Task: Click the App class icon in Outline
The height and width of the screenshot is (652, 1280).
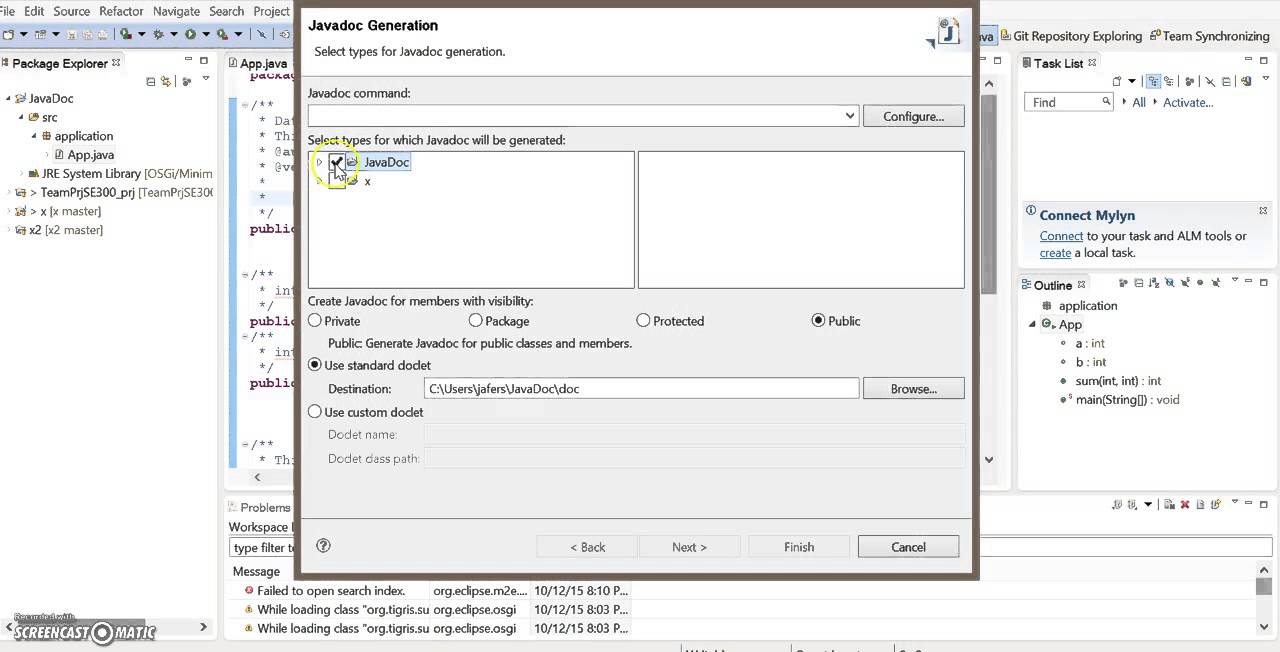Action: pos(1047,324)
